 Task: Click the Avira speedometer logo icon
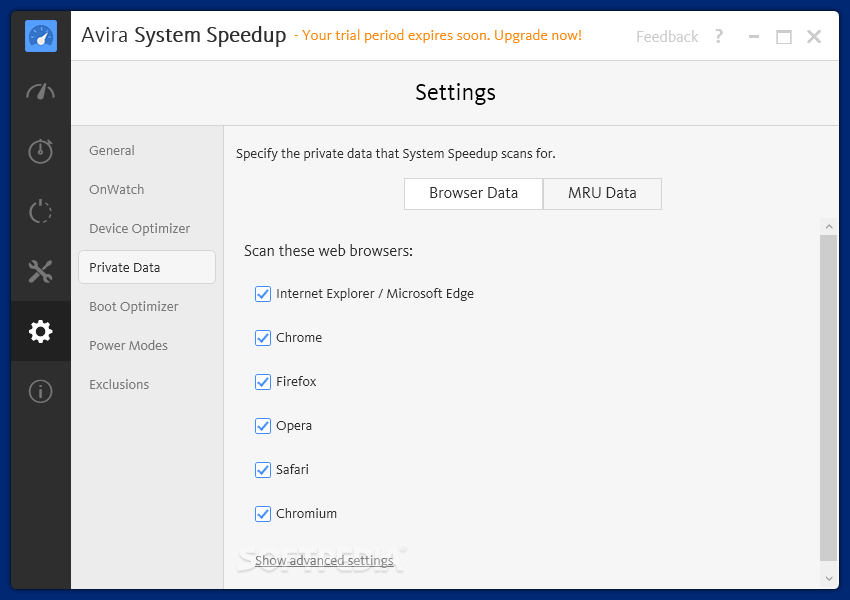(41, 36)
